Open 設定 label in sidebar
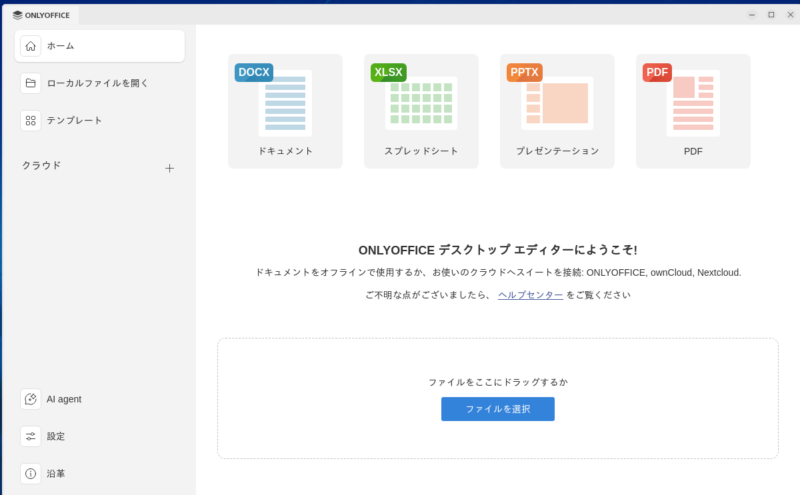This screenshot has width=800, height=495. [x=56, y=436]
